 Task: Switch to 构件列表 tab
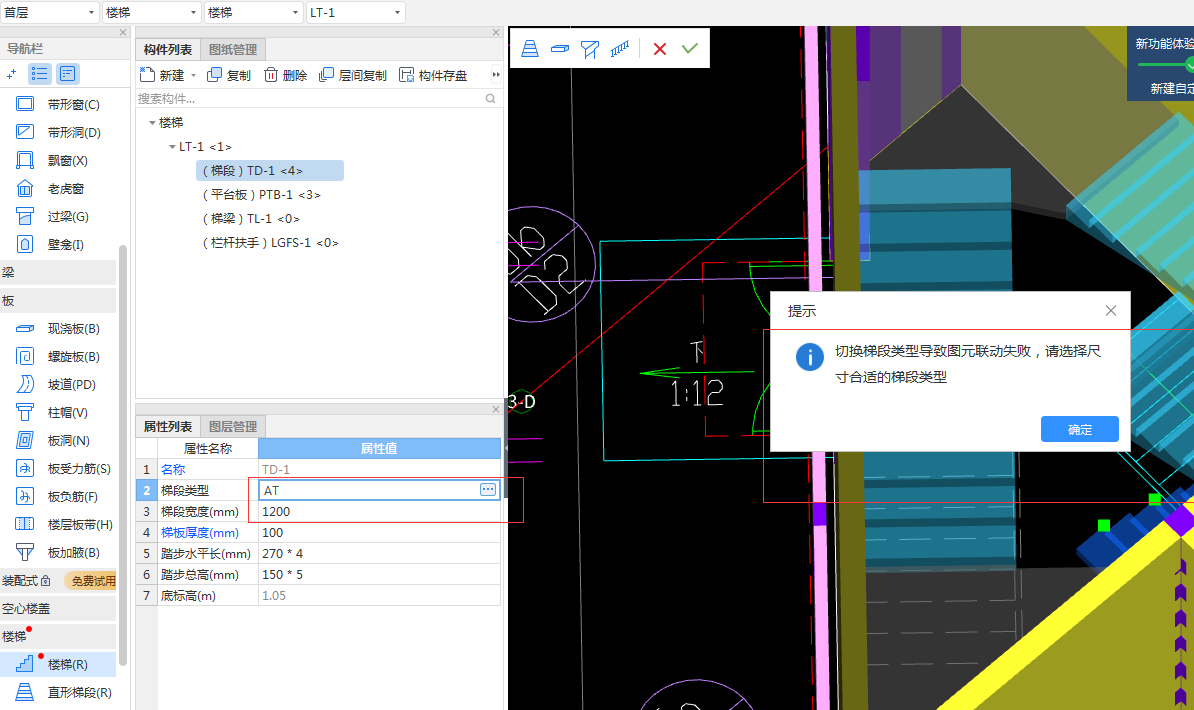coord(168,50)
